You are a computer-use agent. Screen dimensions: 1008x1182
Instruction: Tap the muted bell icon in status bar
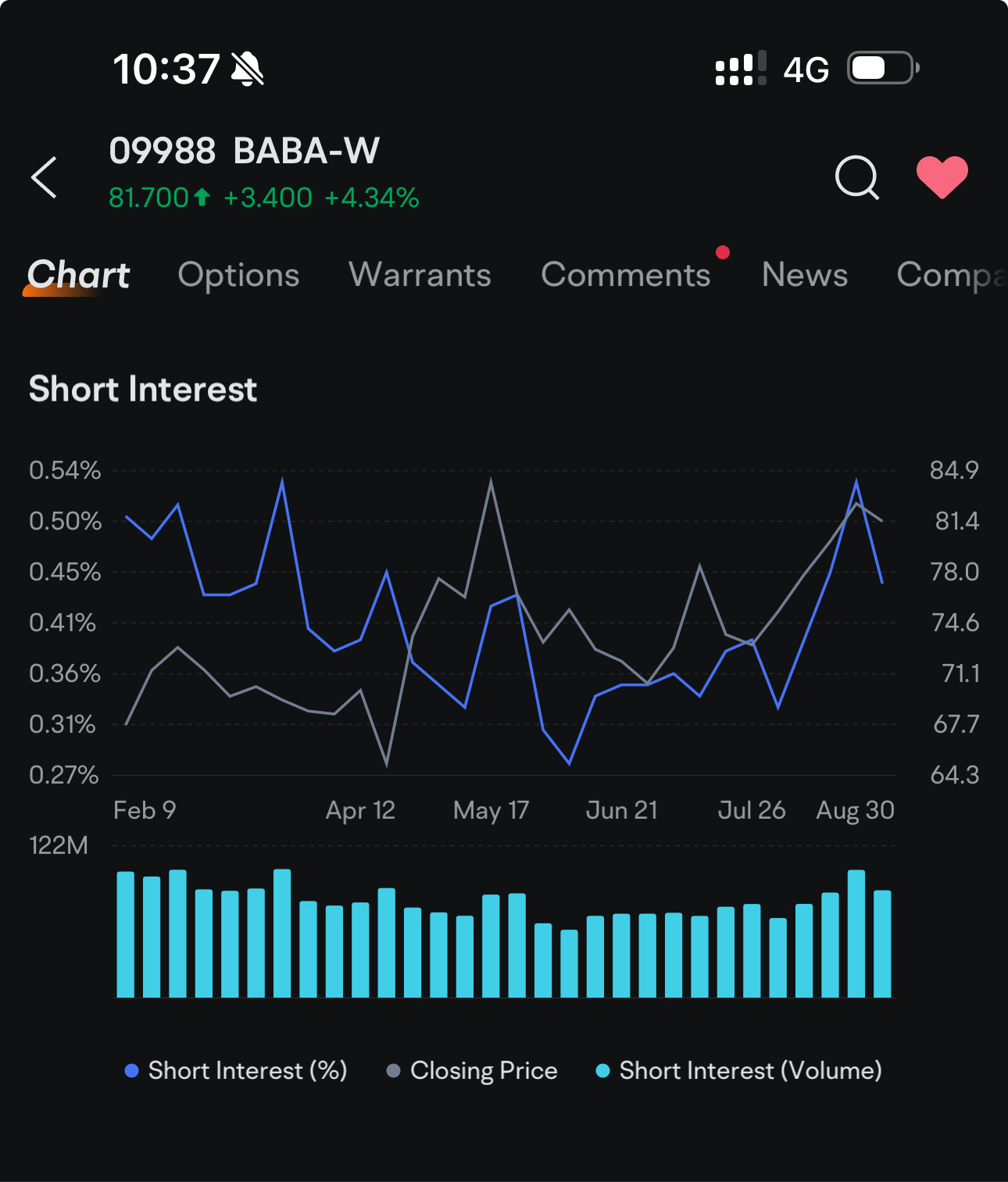click(248, 69)
